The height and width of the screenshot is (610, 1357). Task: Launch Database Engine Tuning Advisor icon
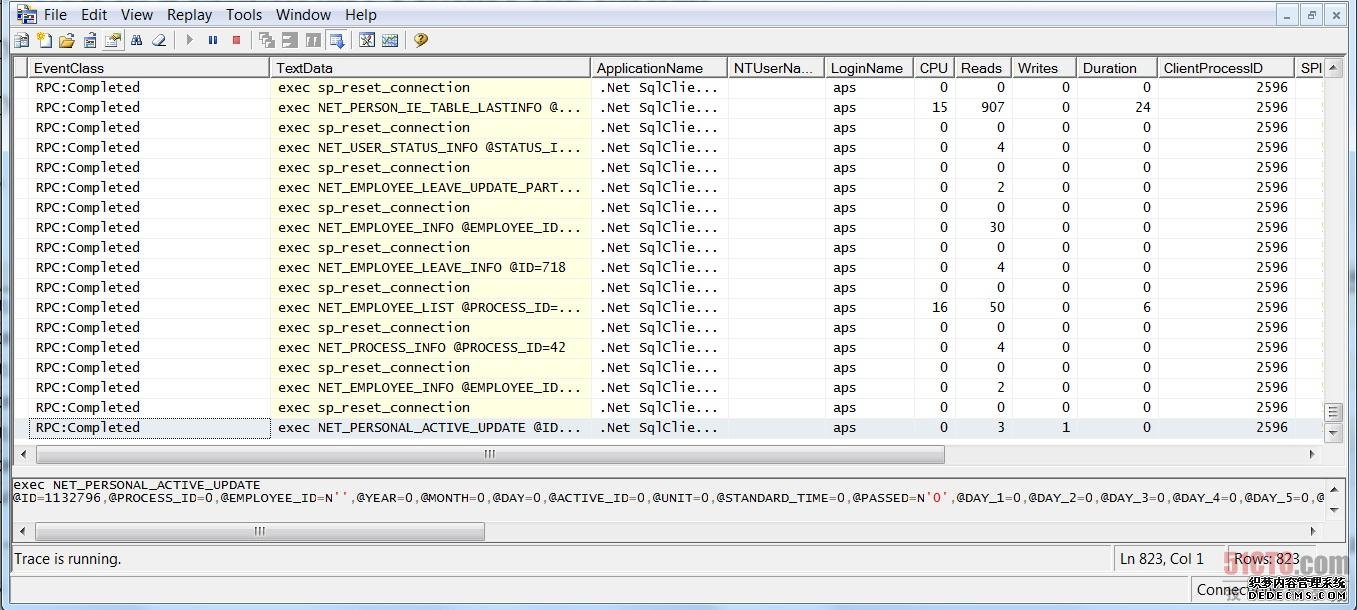pos(367,40)
